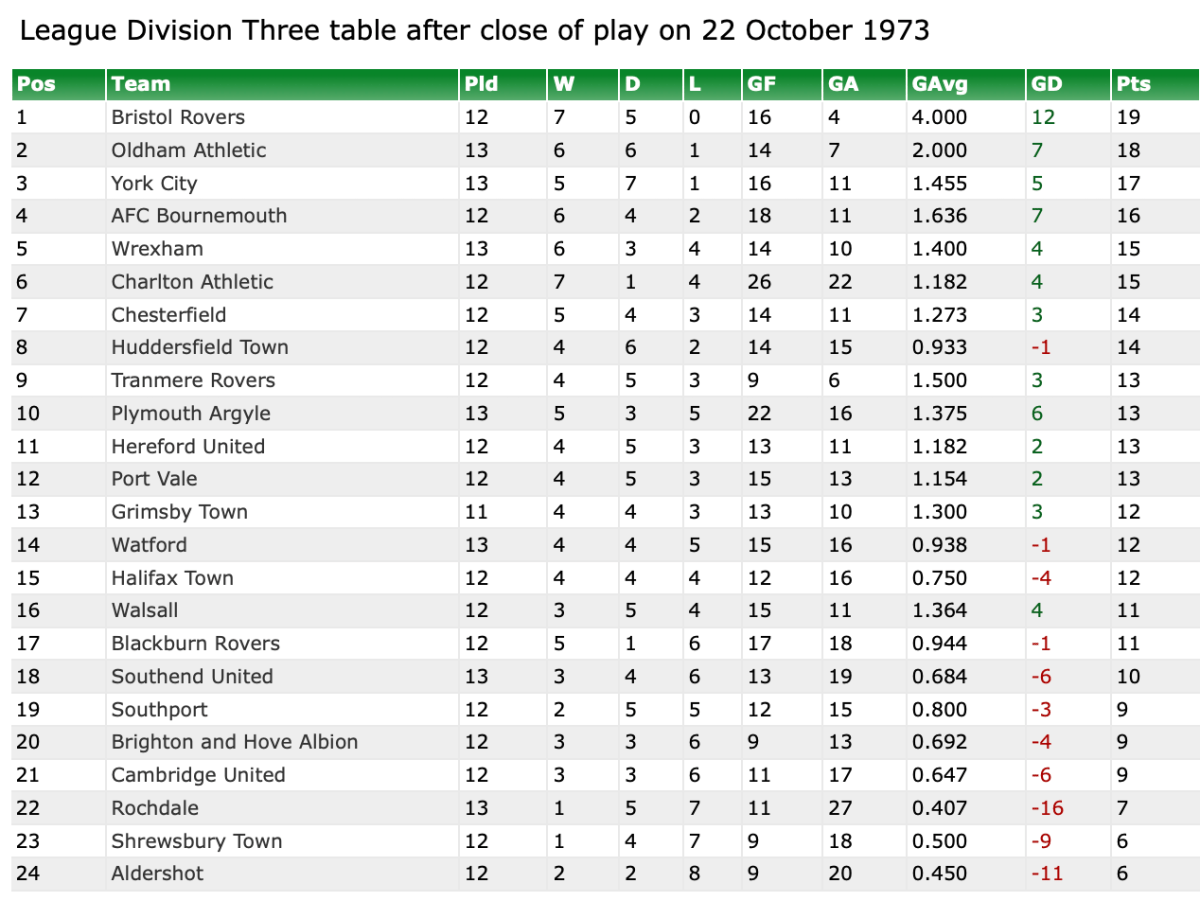
Task: Click the Pos column header
Action: pyautogui.click(x=37, y=84)
